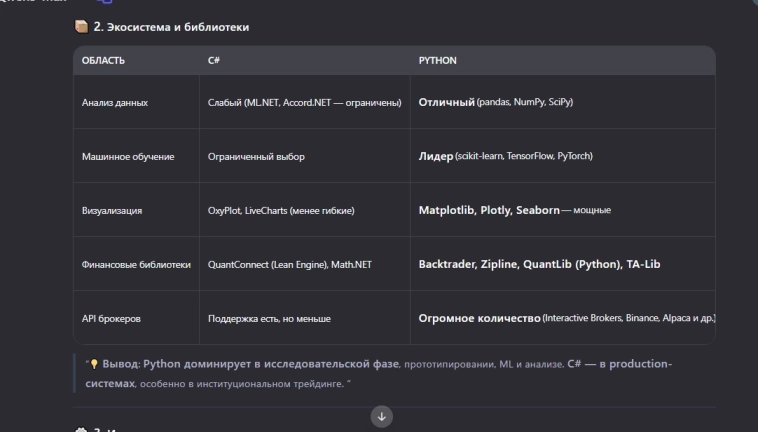Image resolution: width=758 pixels, height=432 pixels.
Task: Select the "Машинное обучение" row label
Action: 128,157
